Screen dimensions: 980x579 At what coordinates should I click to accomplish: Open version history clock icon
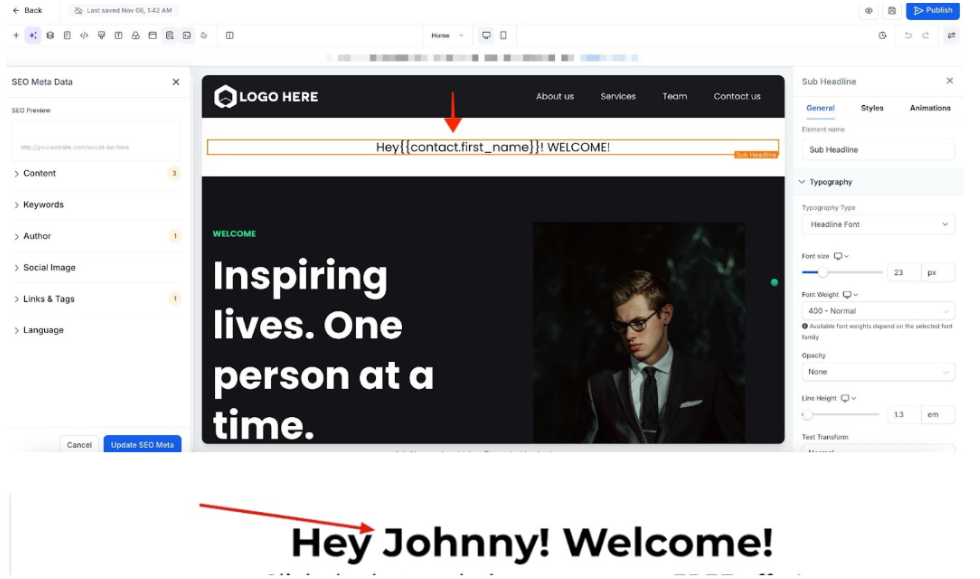[x=882, y=35]
